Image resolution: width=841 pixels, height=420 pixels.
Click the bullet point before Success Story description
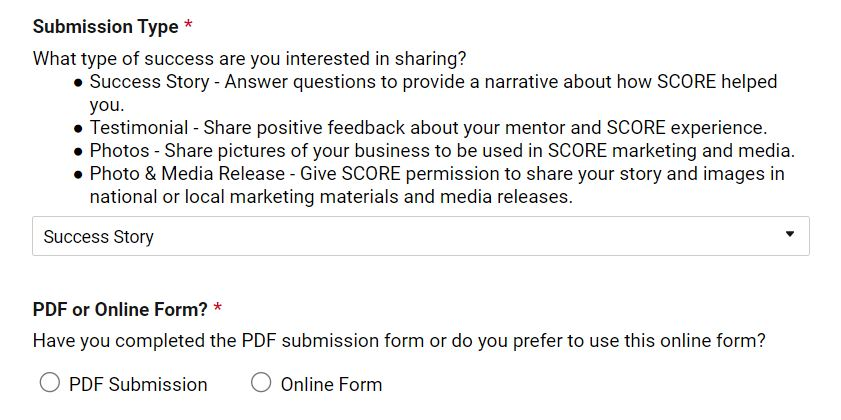[x=78, y=83]
